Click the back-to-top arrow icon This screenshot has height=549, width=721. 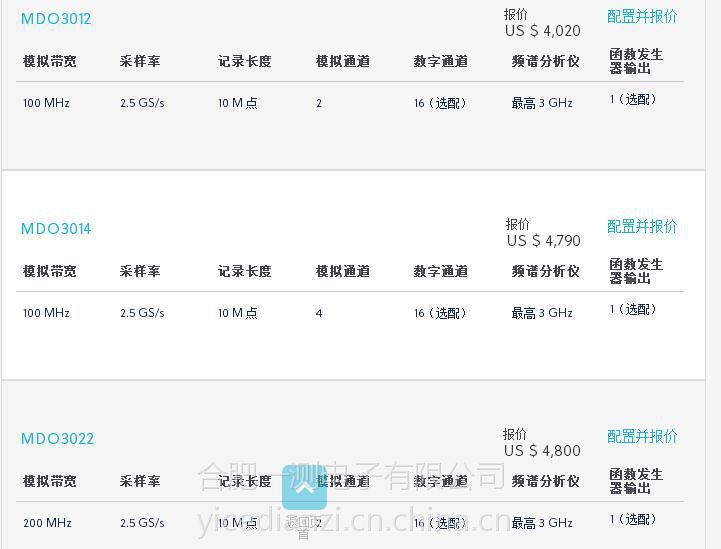(x=304, y=487)
